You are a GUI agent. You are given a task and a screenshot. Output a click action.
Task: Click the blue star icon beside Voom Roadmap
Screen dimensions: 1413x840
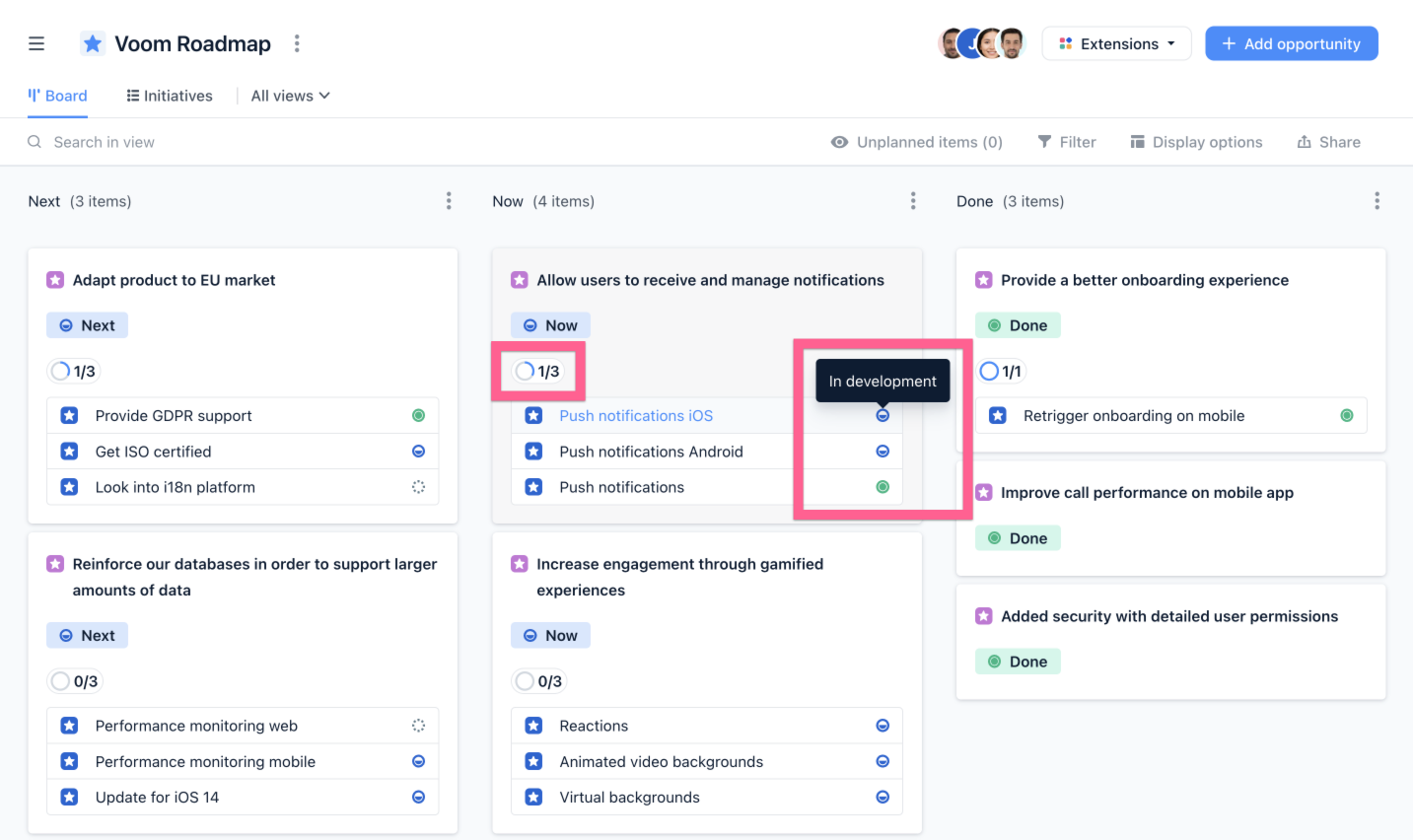click(93, 43)
